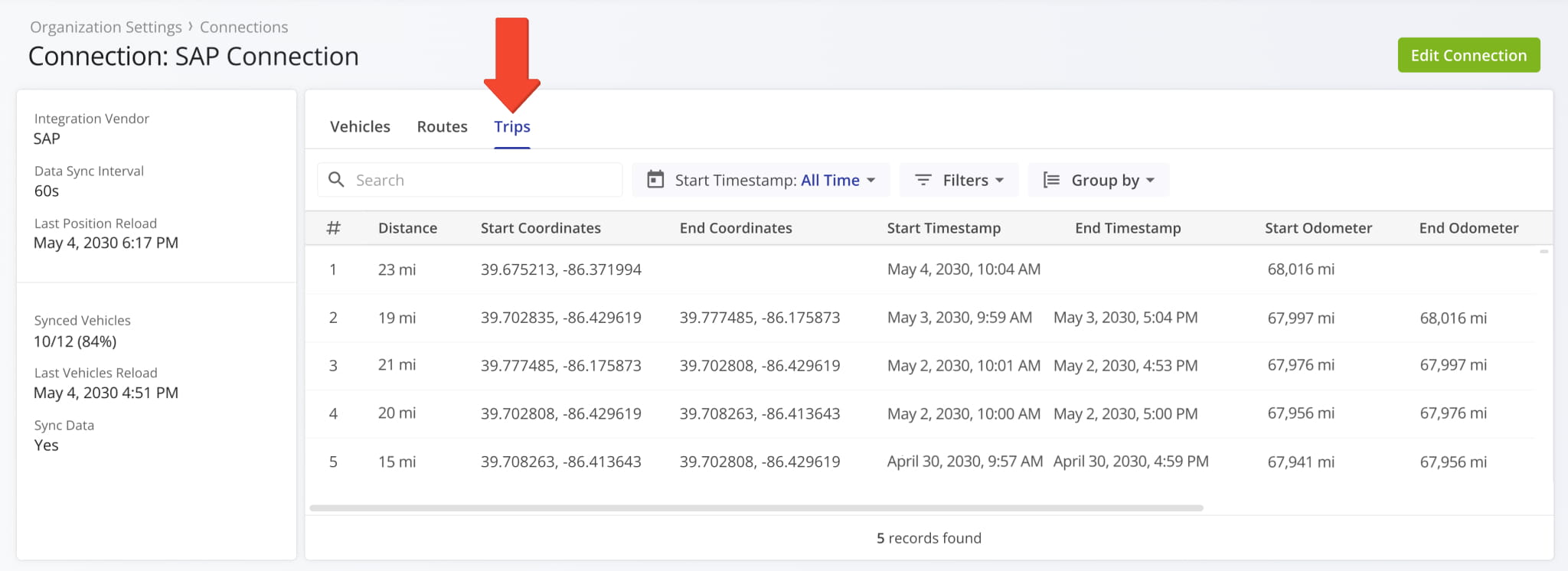1568x571 pixels.
Task: Sort by the Distance column header
Action: 407,228
